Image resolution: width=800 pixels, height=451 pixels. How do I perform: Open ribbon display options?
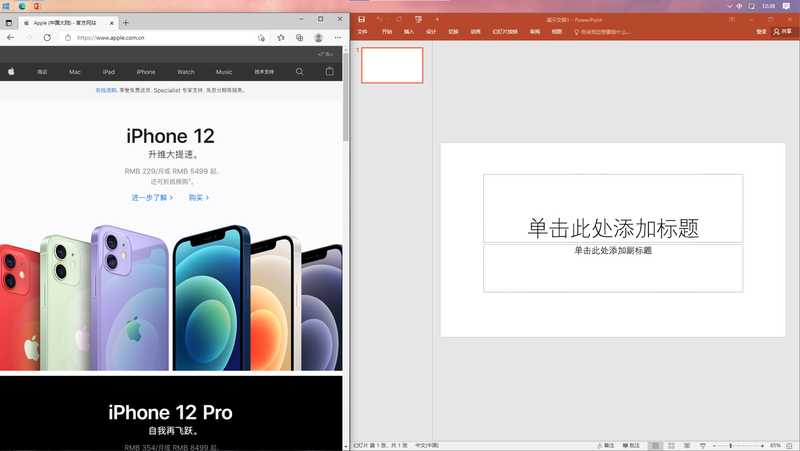click(732, 19)
